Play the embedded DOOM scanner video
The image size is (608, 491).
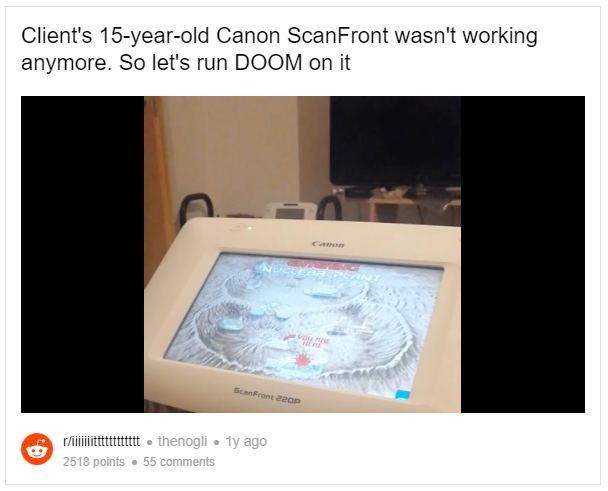(302, 254)
